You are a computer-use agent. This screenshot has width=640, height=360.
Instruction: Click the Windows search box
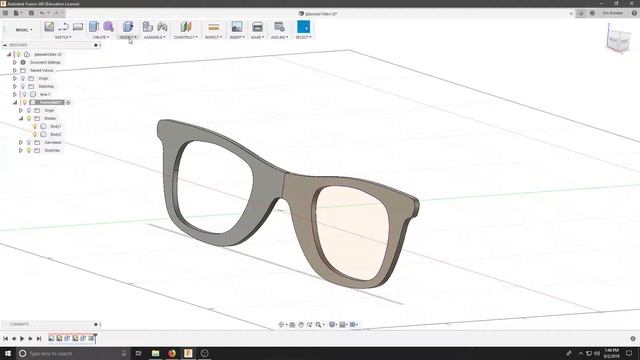pos(73,353)
